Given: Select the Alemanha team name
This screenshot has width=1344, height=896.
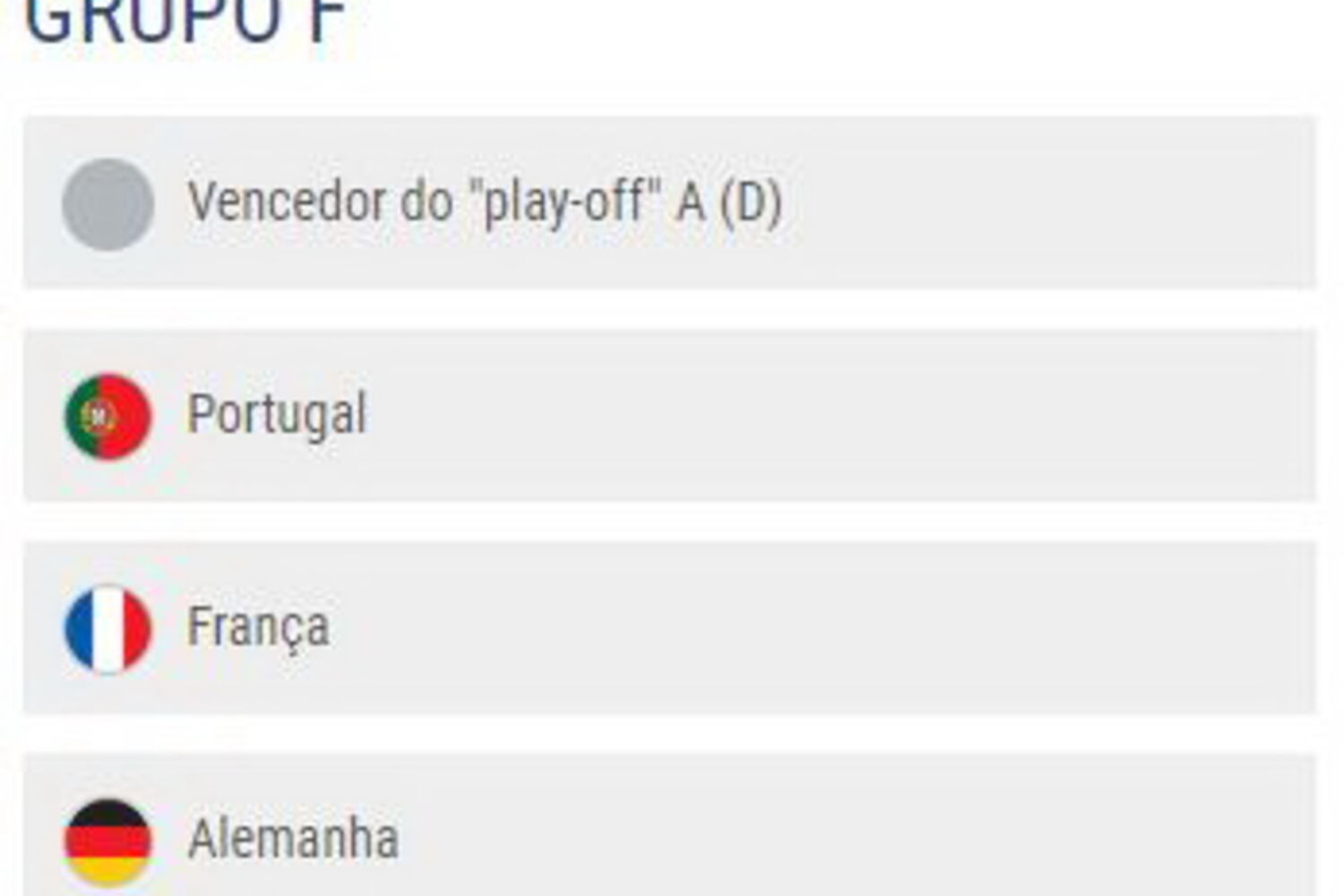Looking at the screenshot, I should click(x=293, y=840).
